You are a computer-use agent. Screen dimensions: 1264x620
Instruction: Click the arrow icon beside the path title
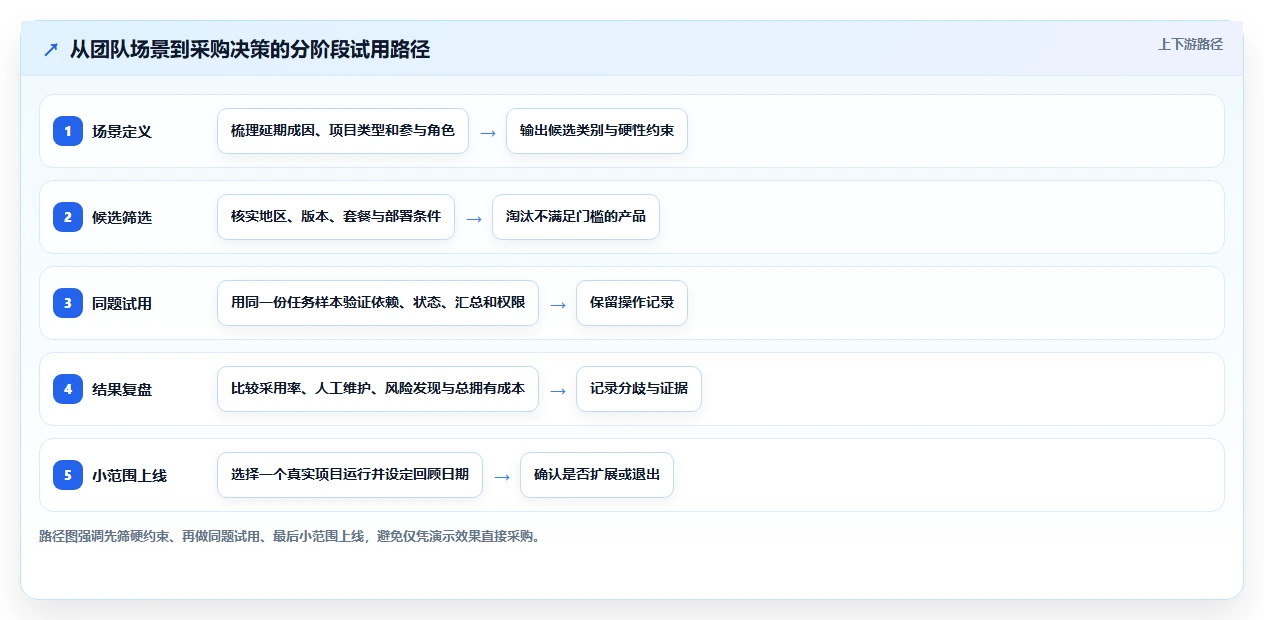pos(51,50)
